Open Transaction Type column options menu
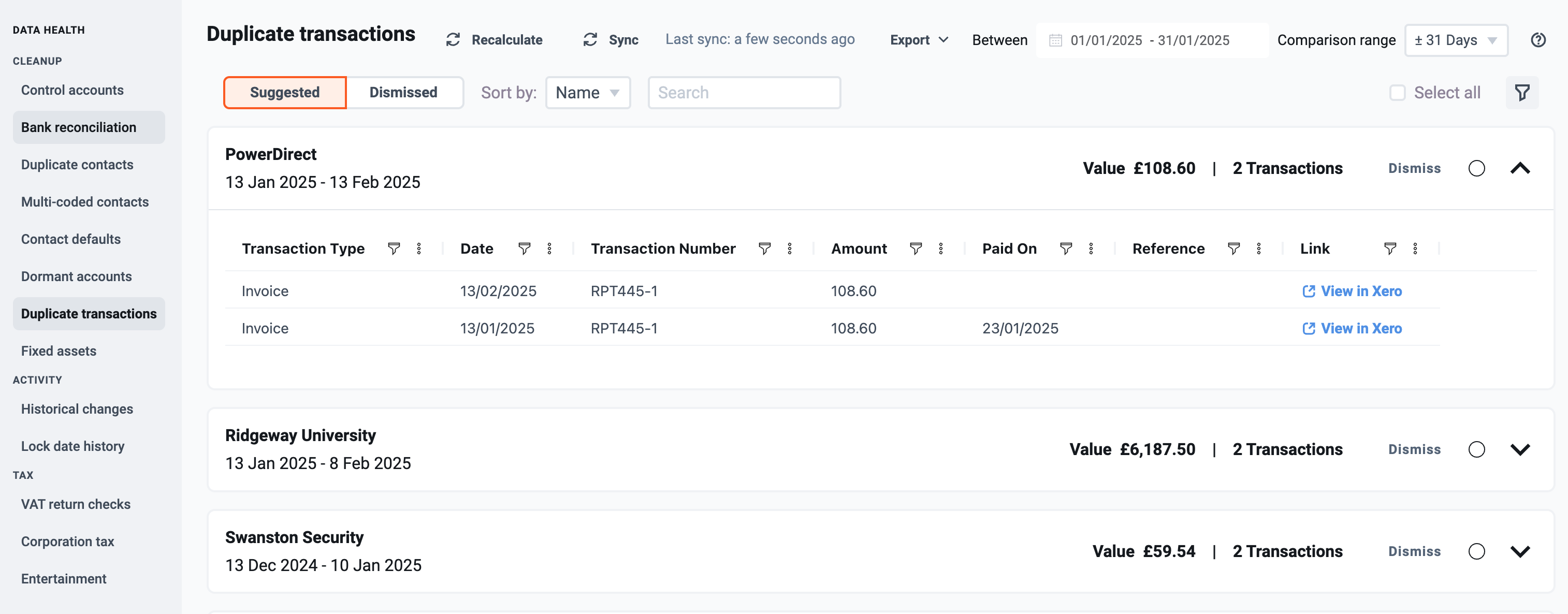The height and width of the screenshot is (614, 1568). coord(419,248)
